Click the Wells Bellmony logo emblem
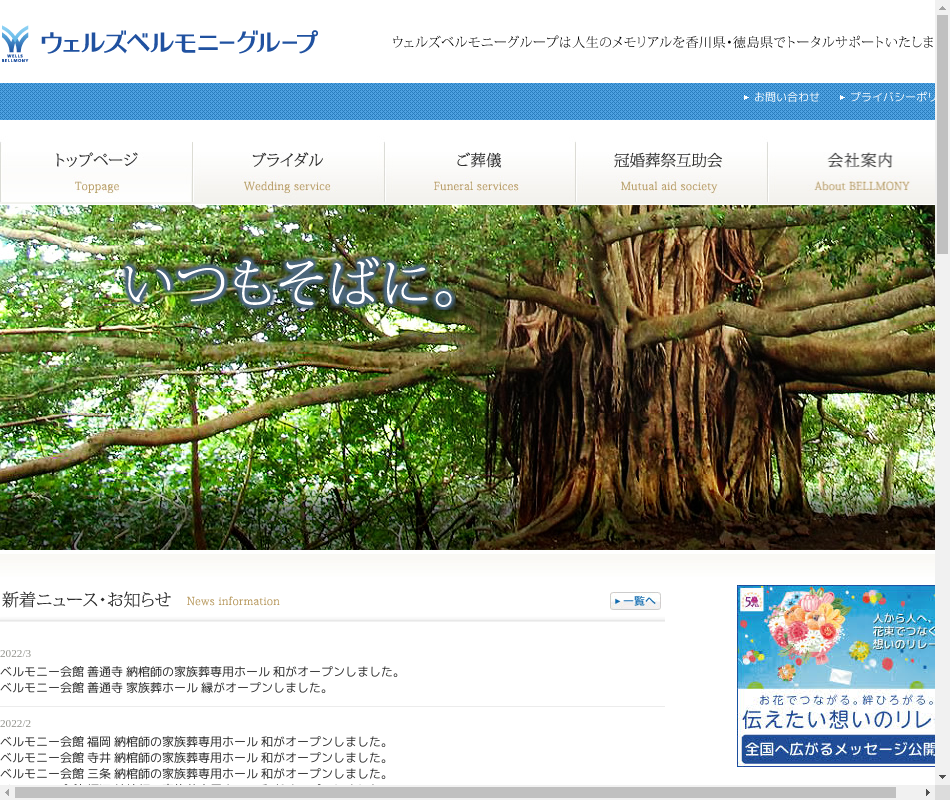The width and height of the screenshot is (950, 800). [15, 43]
